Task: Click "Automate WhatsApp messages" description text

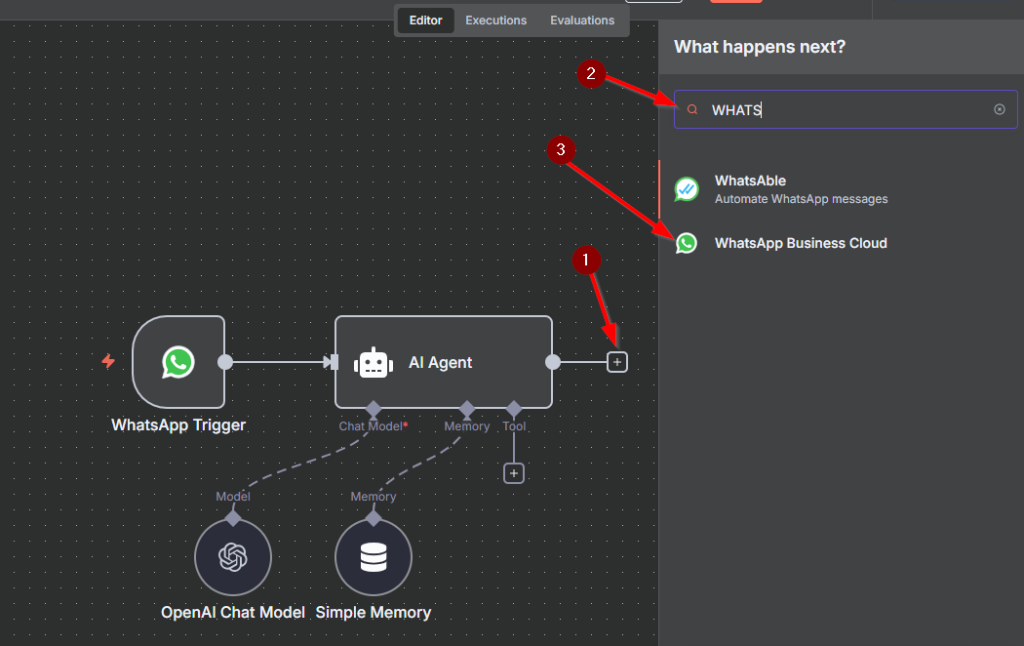Action: click(801, 199)
